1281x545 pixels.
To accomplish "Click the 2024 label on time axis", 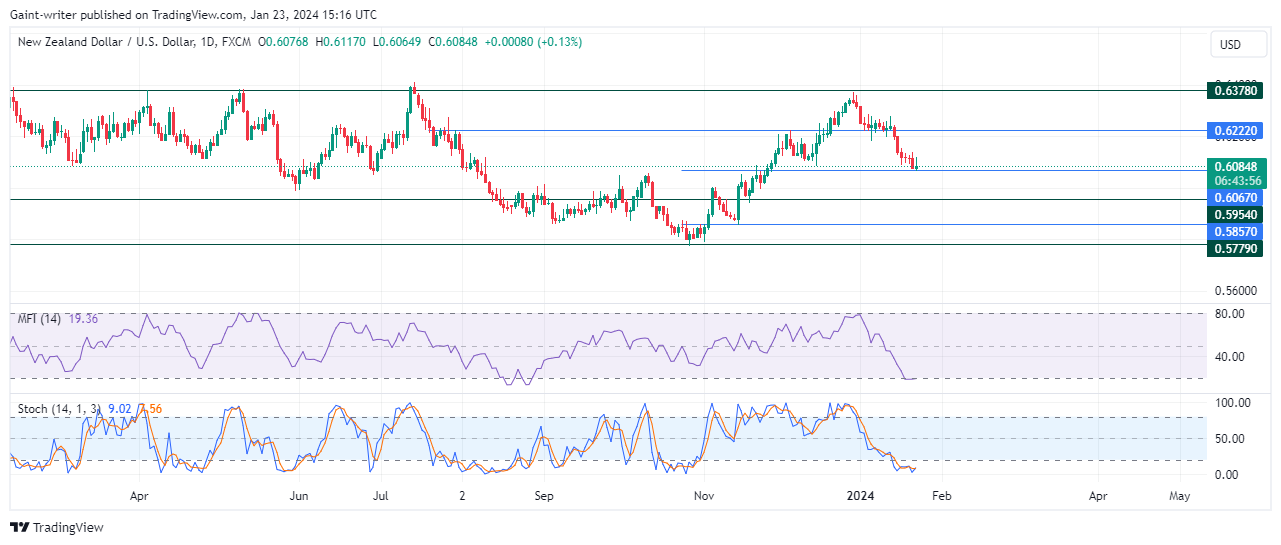I will coord(860,495).
